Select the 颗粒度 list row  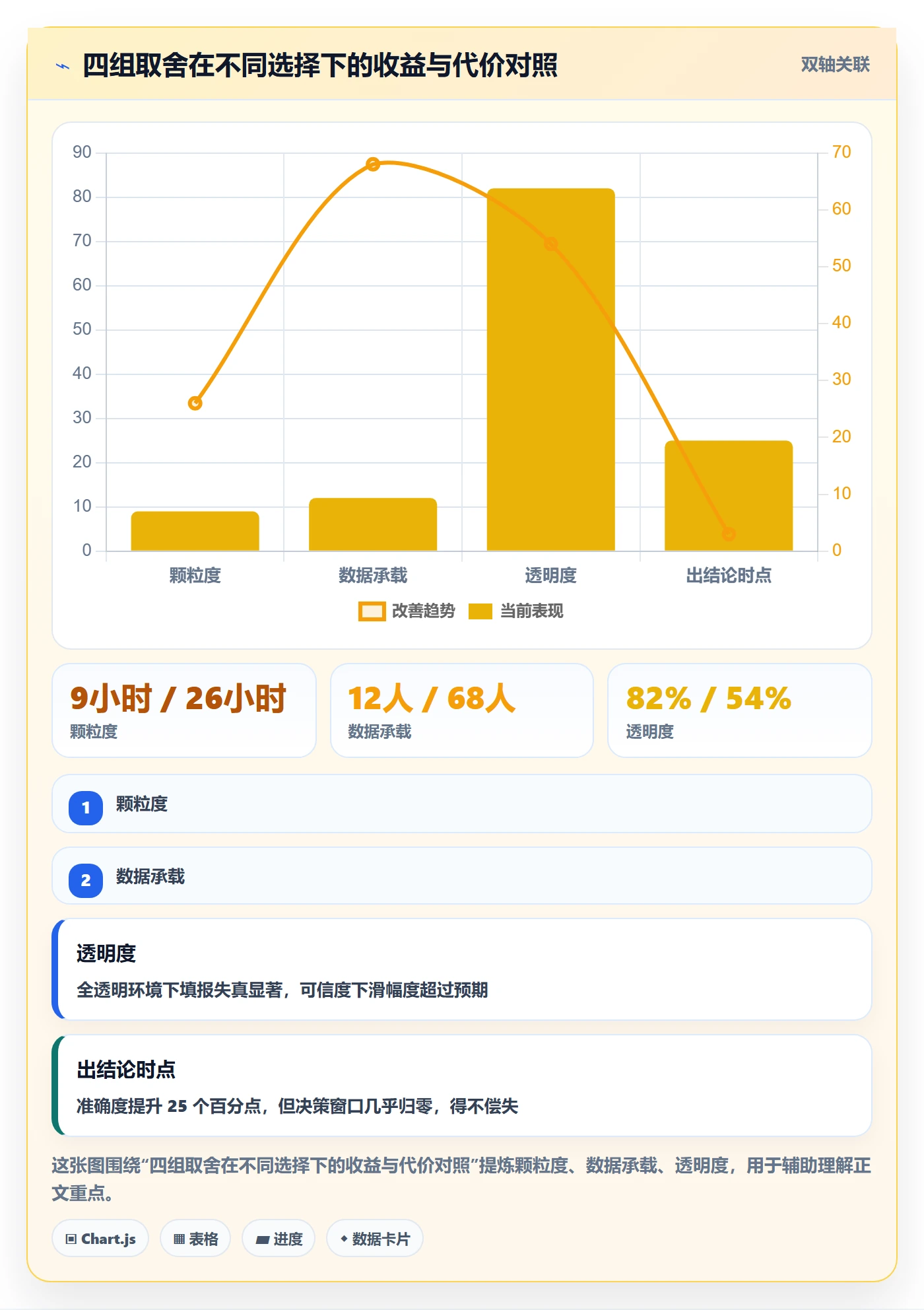[x=462, y=804]
